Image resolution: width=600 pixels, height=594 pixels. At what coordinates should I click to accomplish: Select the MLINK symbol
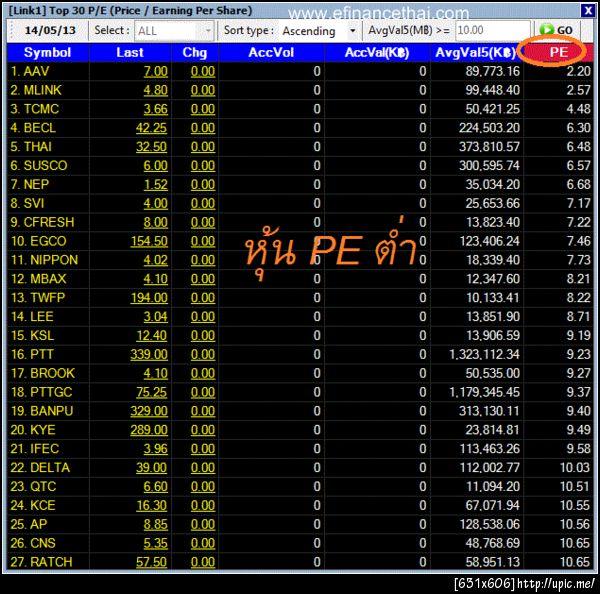pyautogui.click(x=42, y=90)
